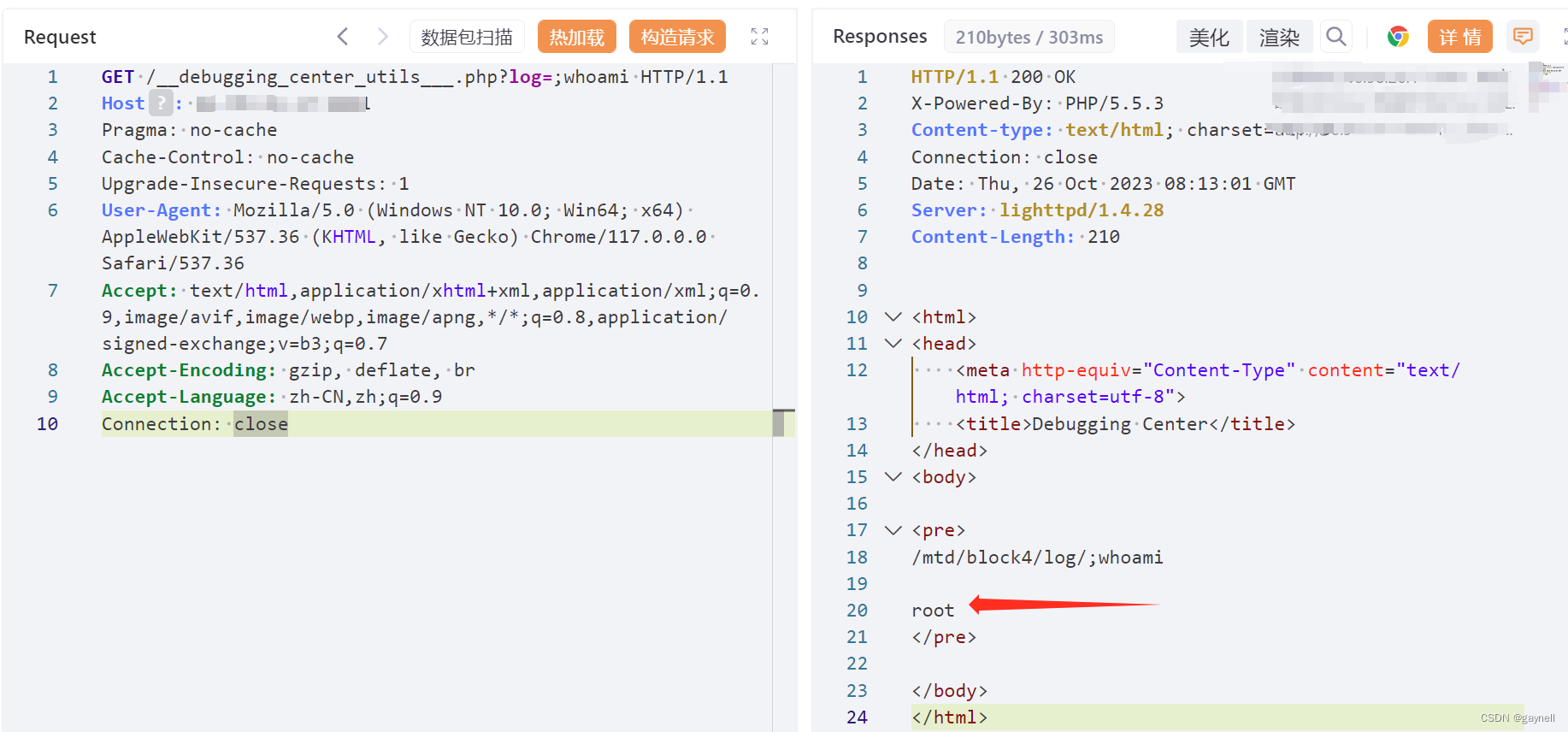The image size is (1568, 732).
Task: Go to next request arrow
Action: 382,37
